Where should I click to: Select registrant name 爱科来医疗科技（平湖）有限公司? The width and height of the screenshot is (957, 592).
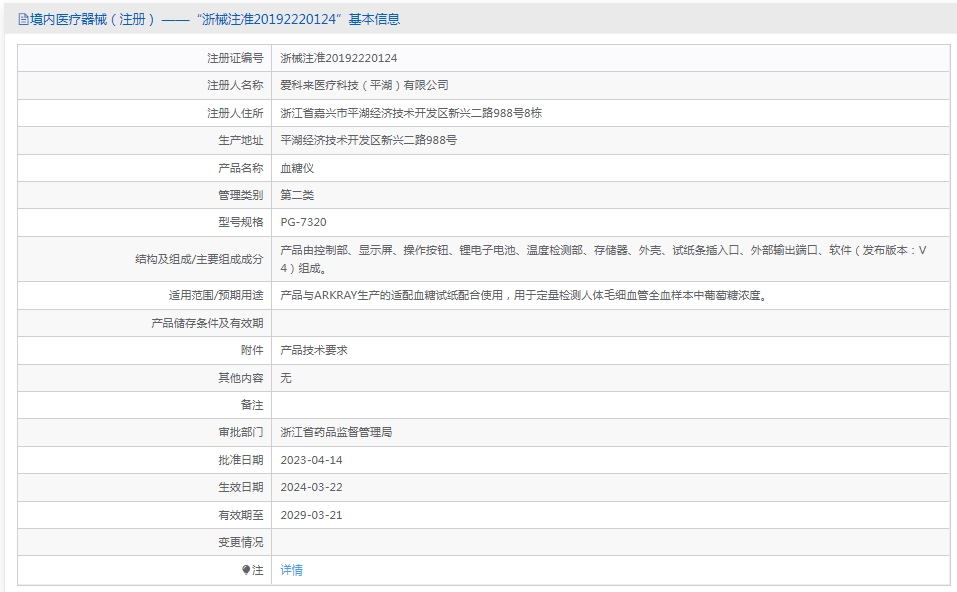[364, 85]
